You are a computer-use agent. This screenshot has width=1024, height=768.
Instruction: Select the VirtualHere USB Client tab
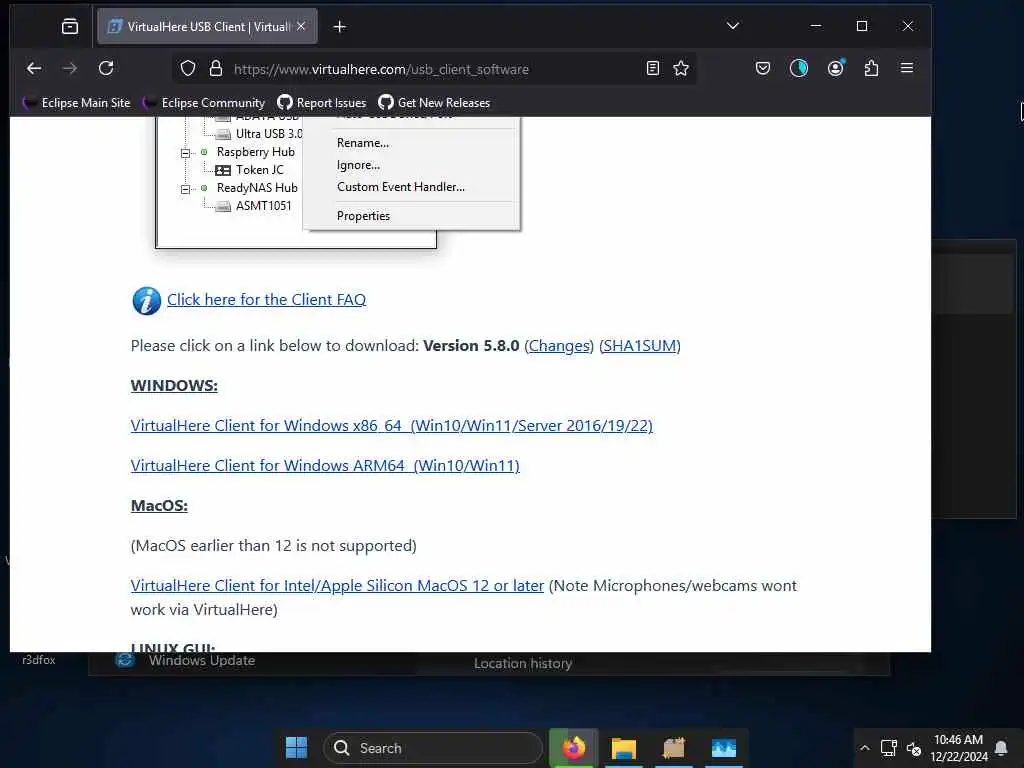click(x=208, y=27)
